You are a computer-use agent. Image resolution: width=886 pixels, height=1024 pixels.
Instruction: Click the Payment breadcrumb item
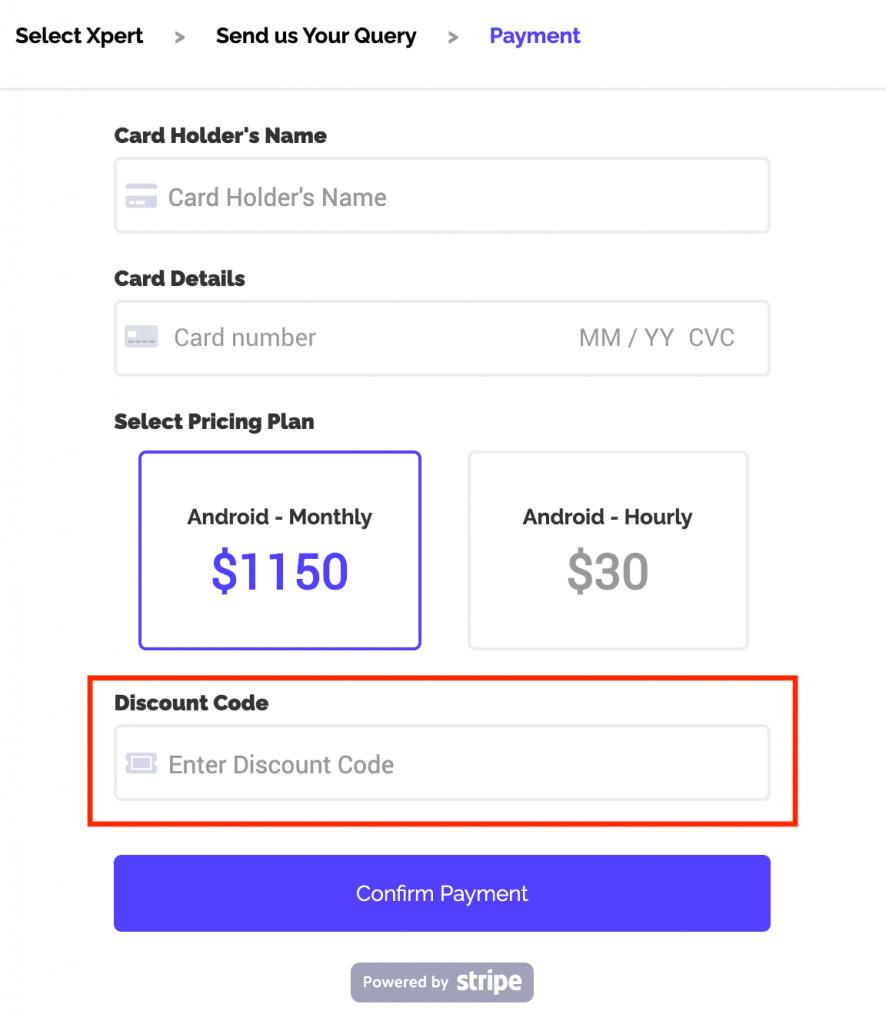(x=534, y=36)
